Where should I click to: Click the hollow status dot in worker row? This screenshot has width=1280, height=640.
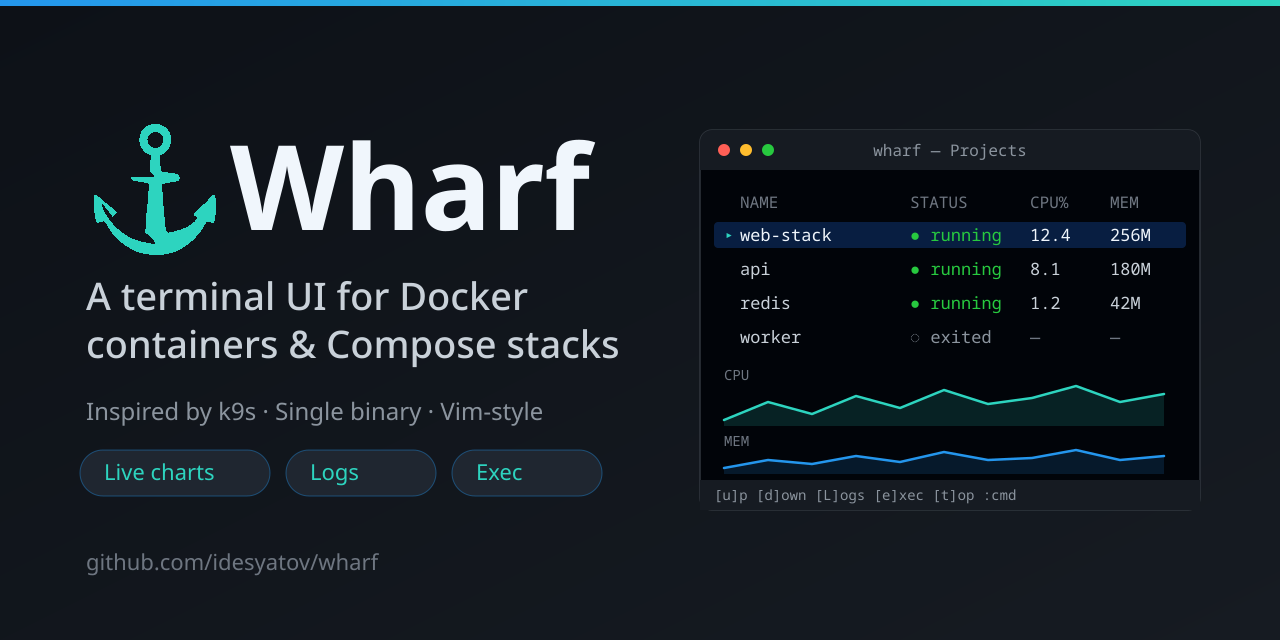click(915, 338)
